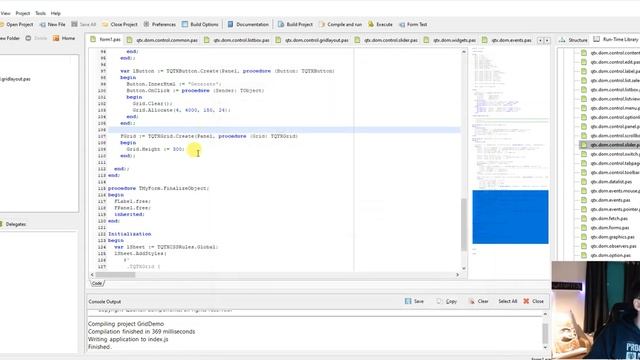The width and height of the screenshot is (640, 360).
Task: Click the editor horizontal scrollbar thumb
Action: 115,275
